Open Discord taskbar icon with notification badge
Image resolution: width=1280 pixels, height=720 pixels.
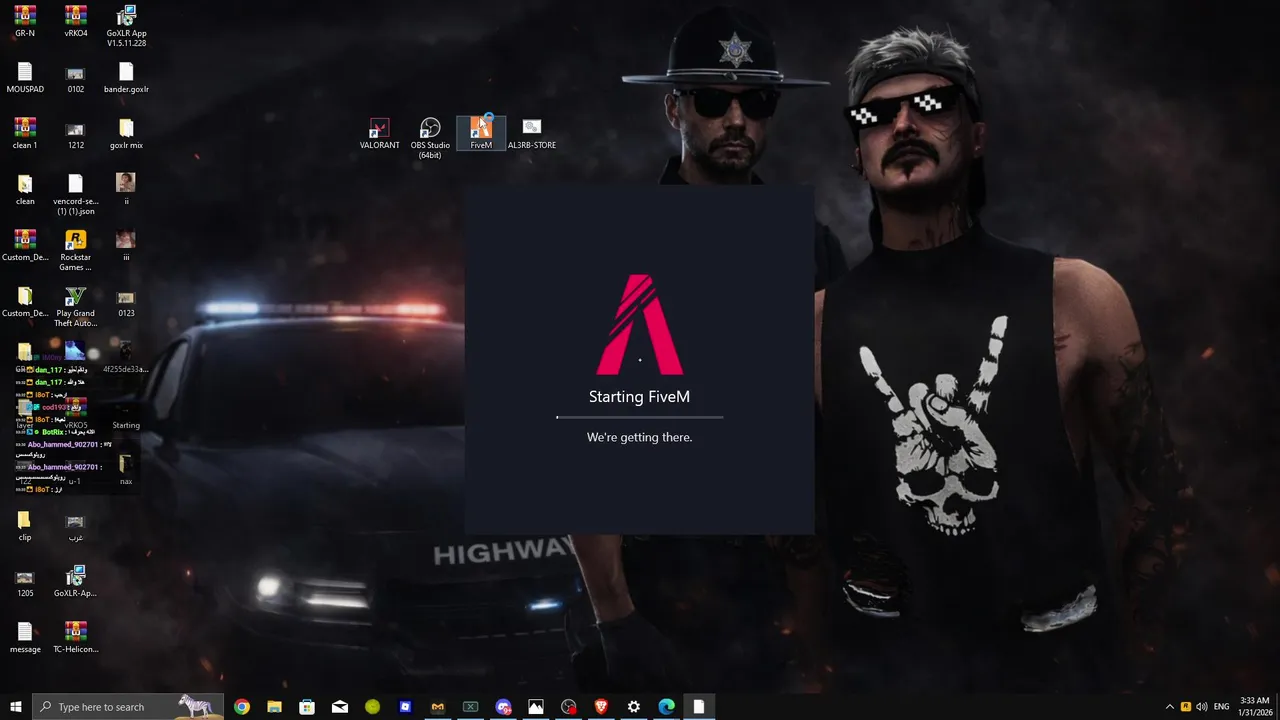coord(503,707)
